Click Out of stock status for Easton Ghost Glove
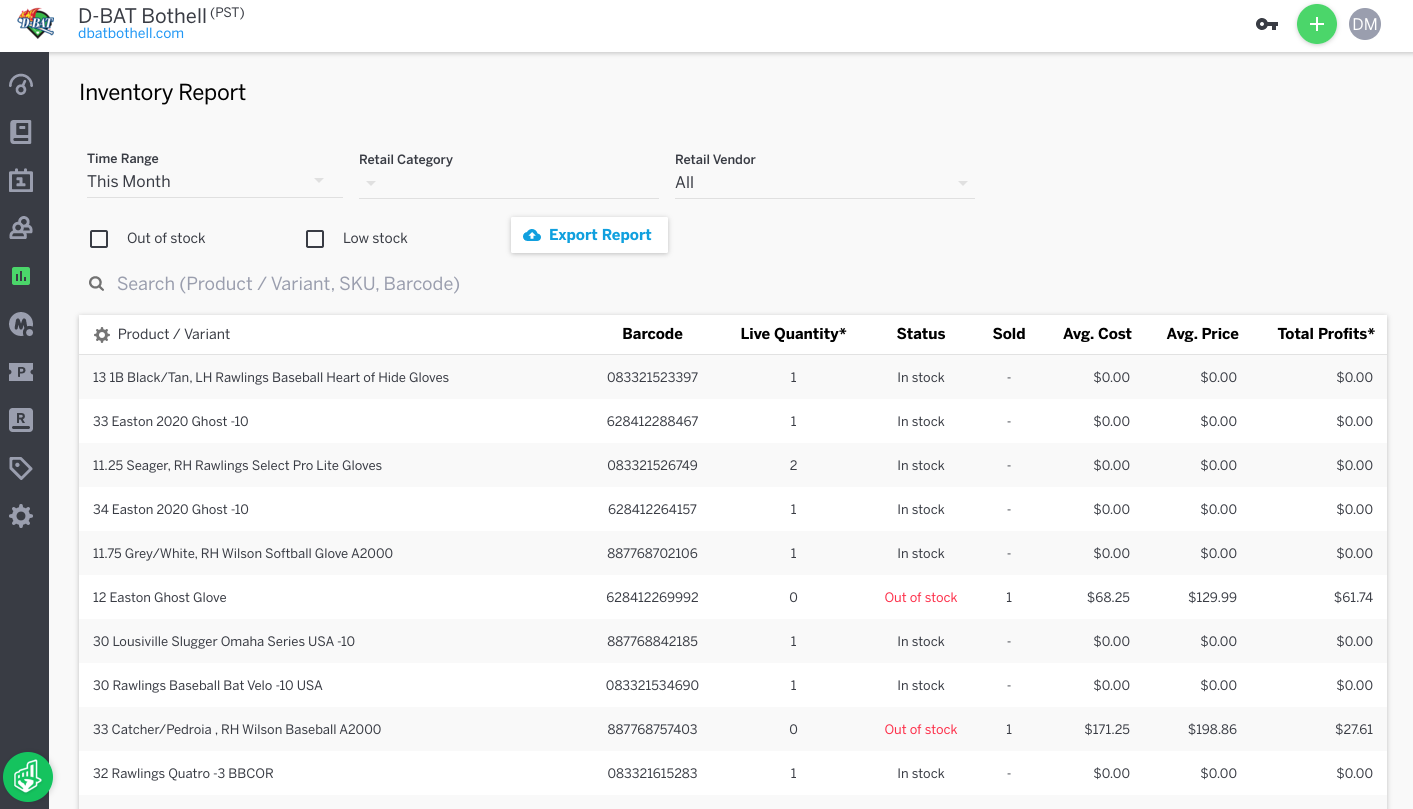Screen dimensions: 1413x809 921,598
